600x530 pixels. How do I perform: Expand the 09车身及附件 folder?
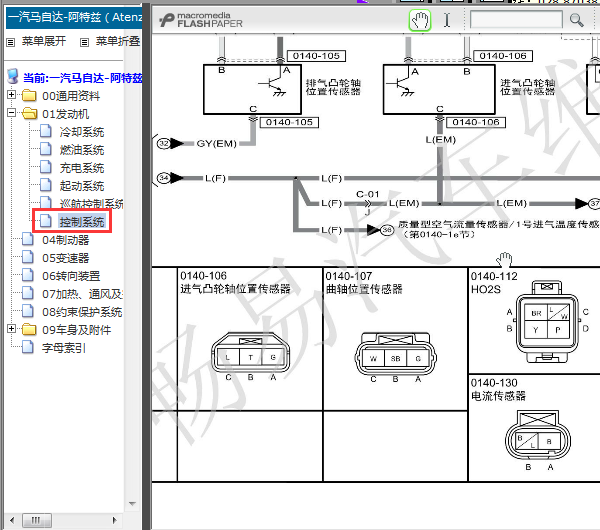click(11, 328)
